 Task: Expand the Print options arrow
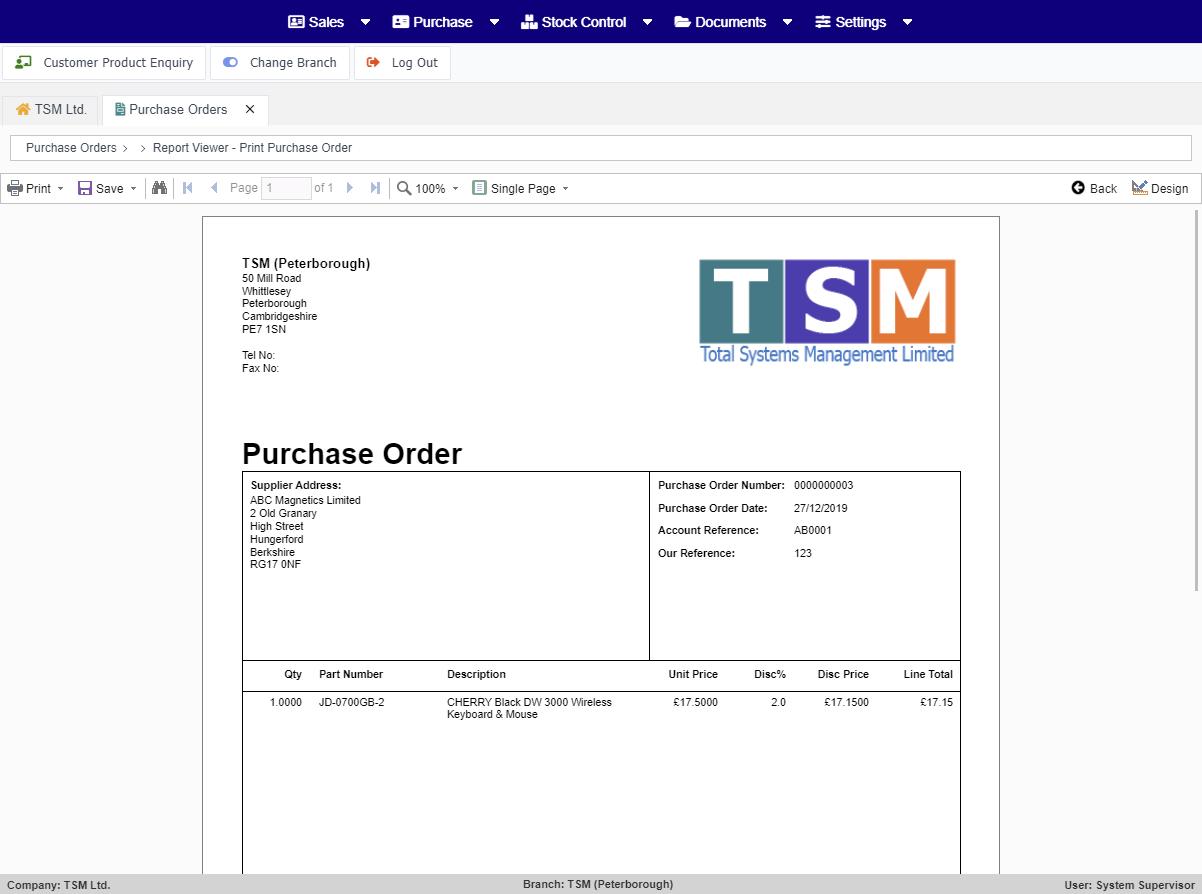60,188
